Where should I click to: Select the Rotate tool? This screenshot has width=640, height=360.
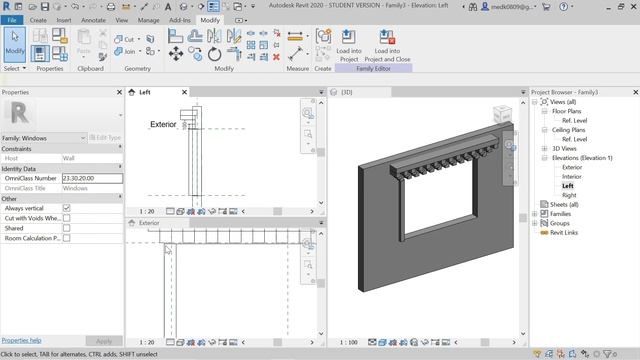point(214,53)
